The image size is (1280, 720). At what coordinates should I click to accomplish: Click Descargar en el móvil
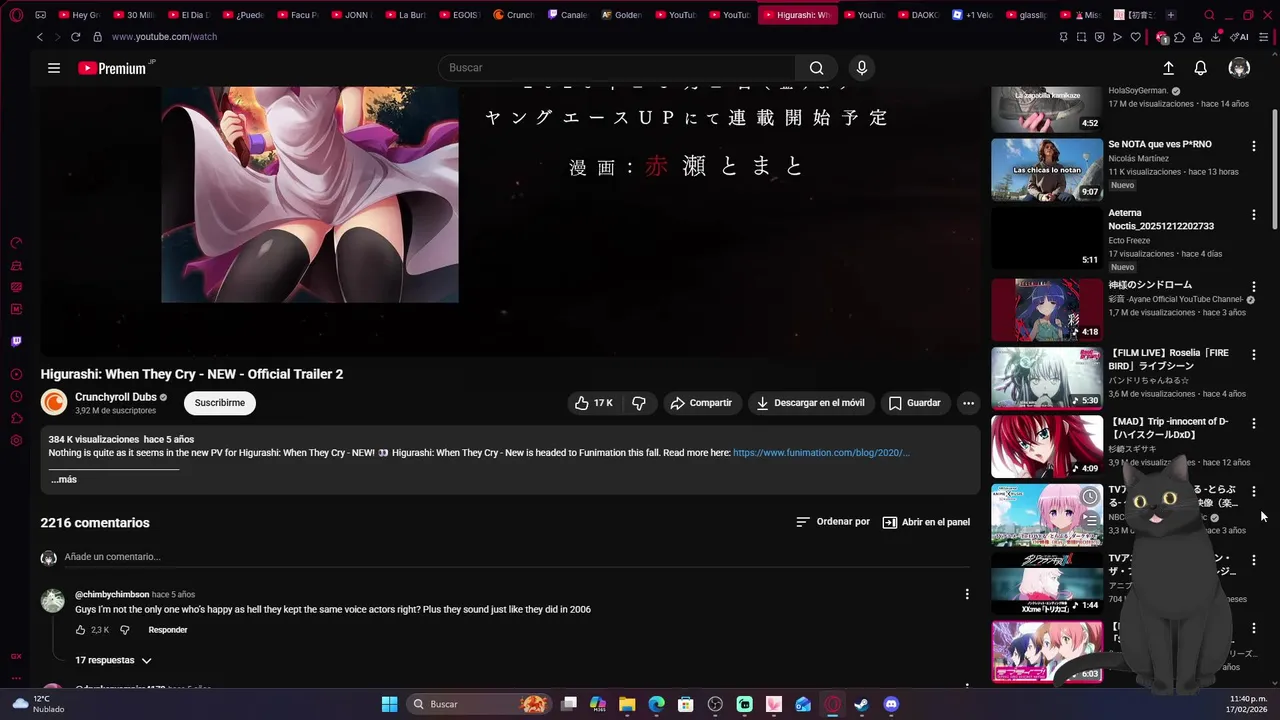pos(810,403)
